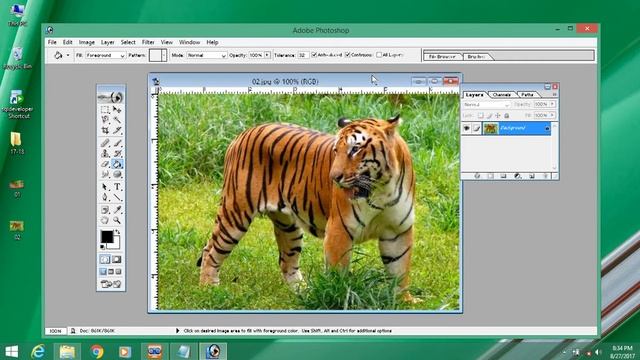640x360 pixels.
Task: Add new adjustment layer icon
Action: 518,176
